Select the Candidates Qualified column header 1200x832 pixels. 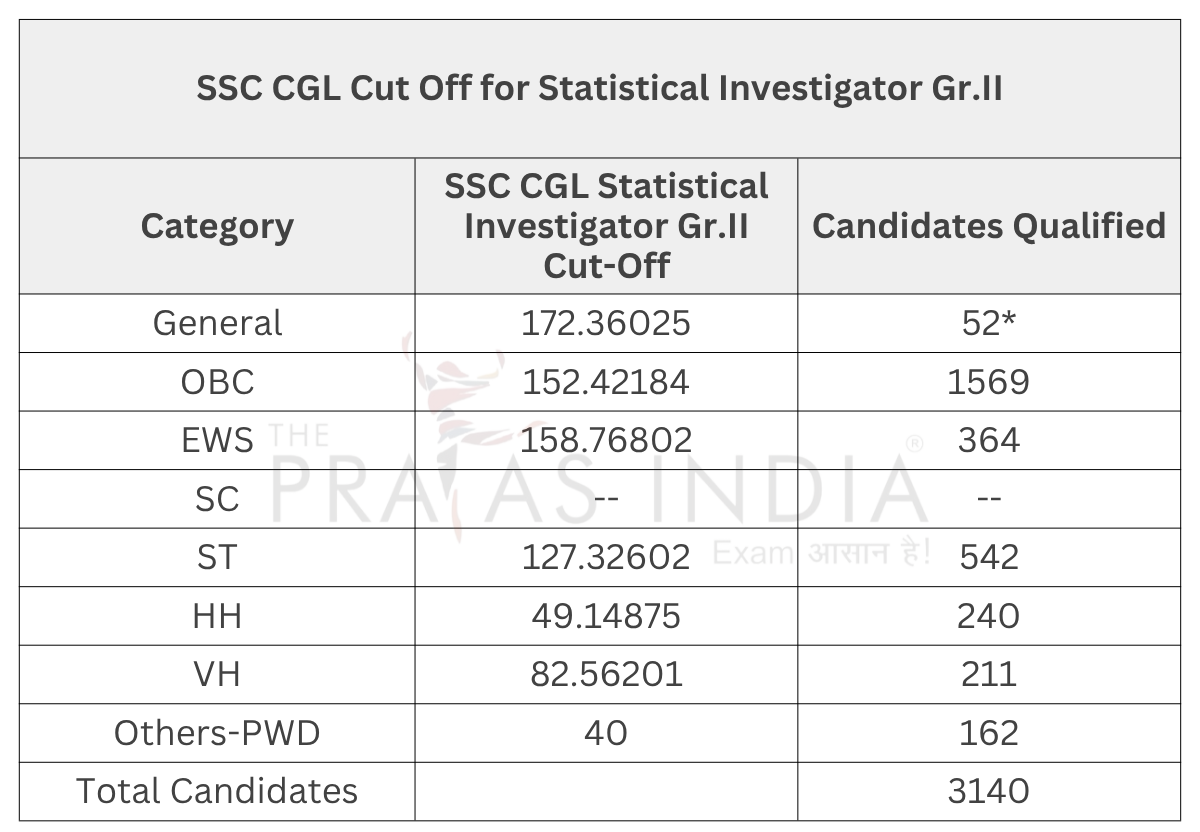coord(988,226)
